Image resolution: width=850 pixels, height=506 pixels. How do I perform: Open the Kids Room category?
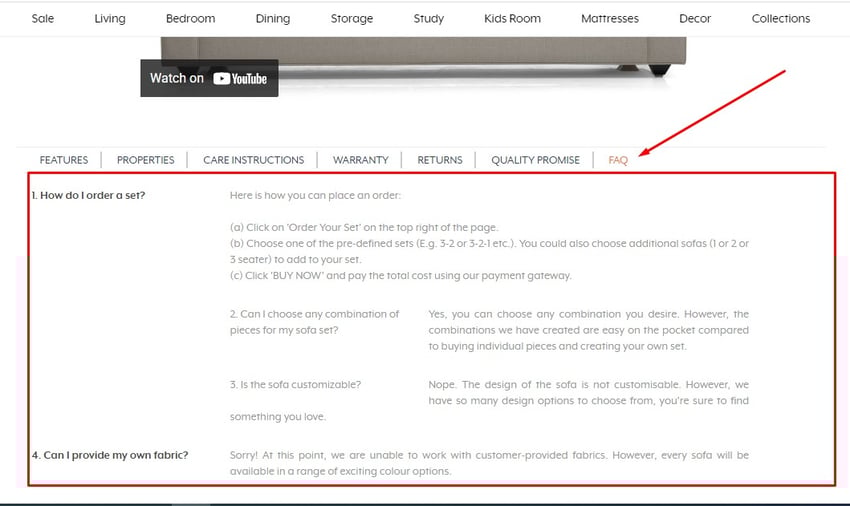pyautogui.click(x=512, y=18)
